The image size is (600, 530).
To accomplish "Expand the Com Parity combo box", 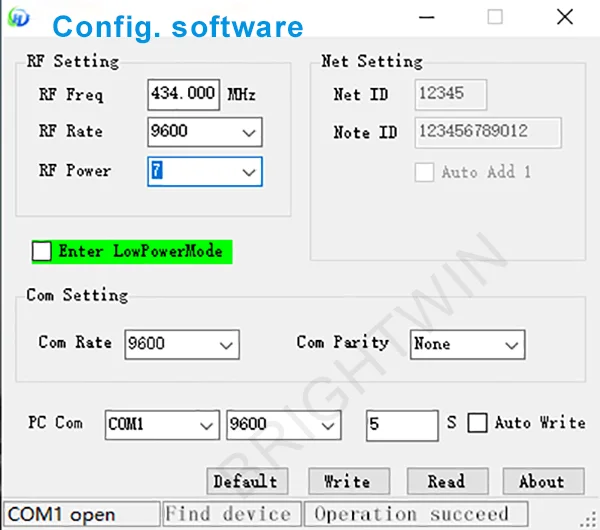I will tap(467, 344).
